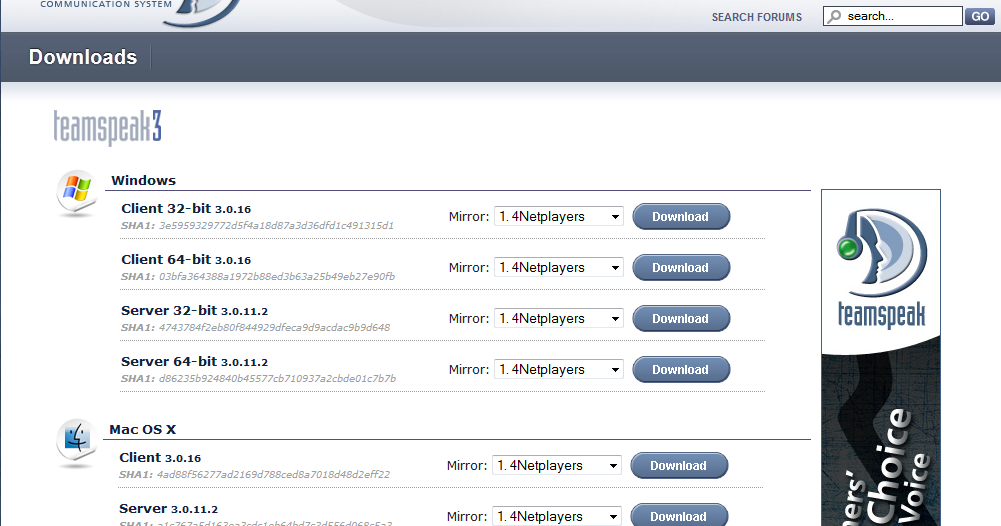Viewport: 1001px width, 526px height.
Task: Focus the search forums input field
Action: 892,17
